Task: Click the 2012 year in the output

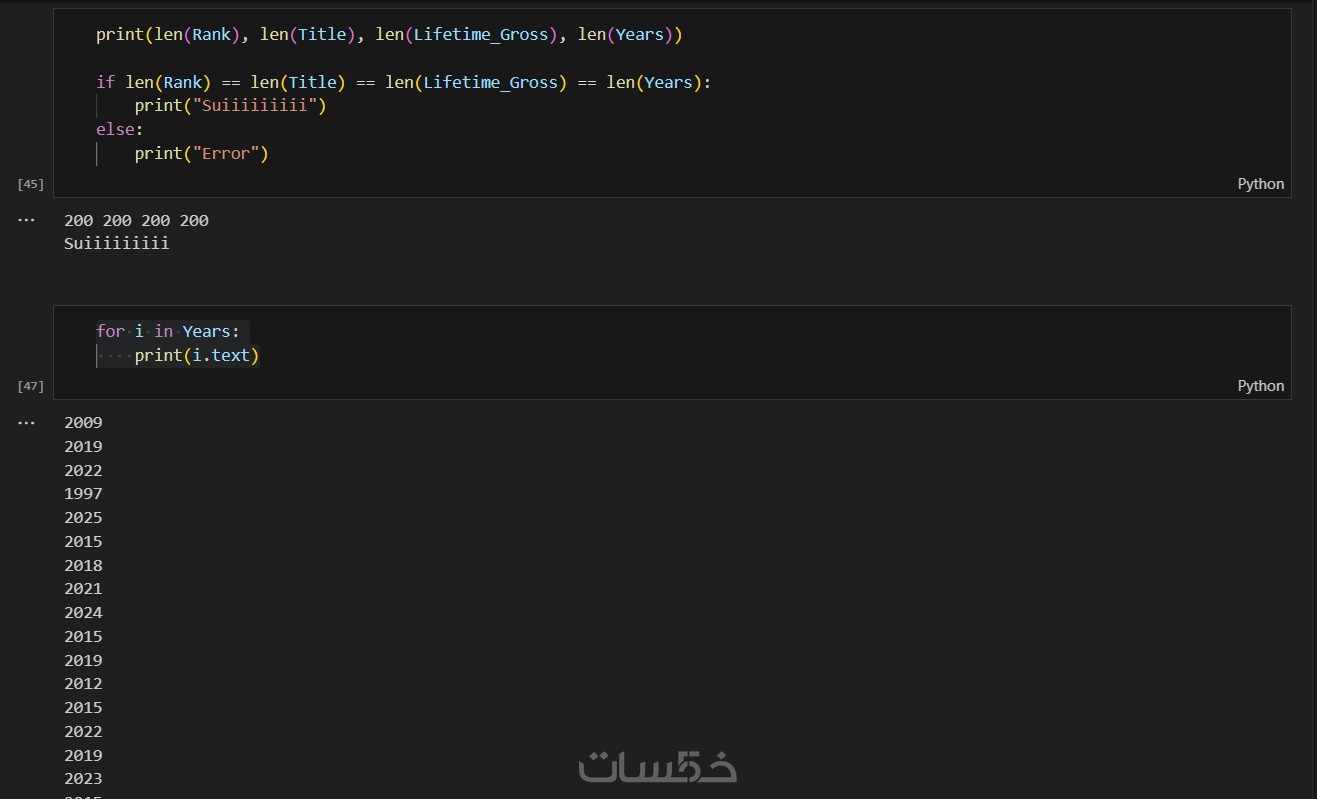Action: click(83, 684)
